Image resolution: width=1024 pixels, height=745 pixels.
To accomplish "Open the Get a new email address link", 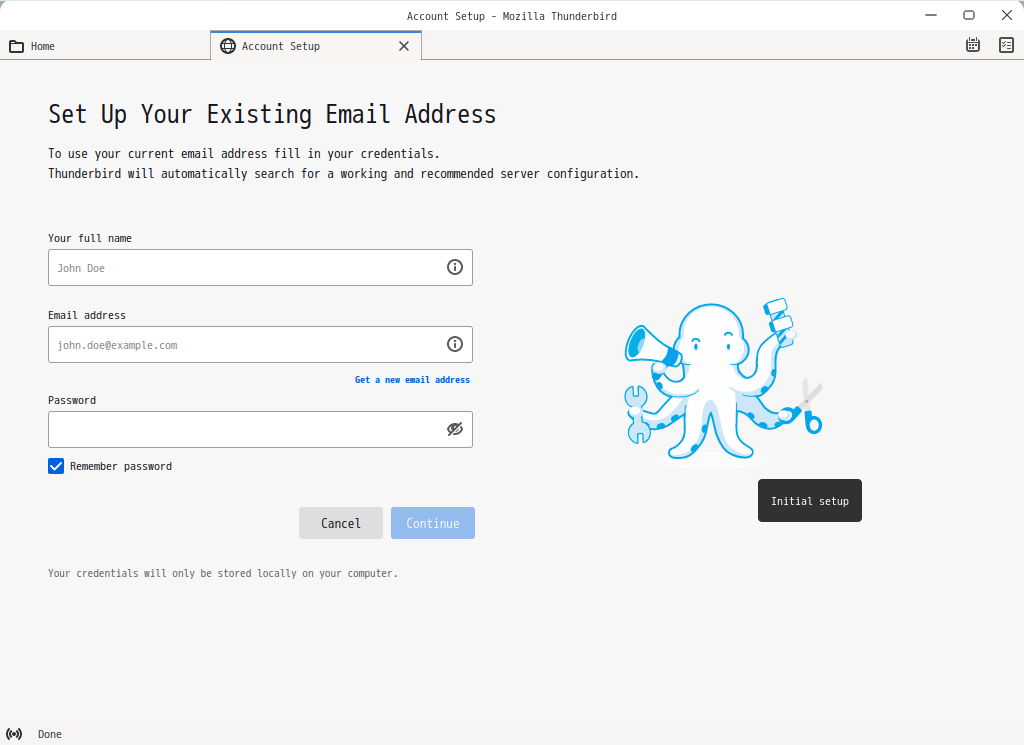I will (x=412, y=379).
